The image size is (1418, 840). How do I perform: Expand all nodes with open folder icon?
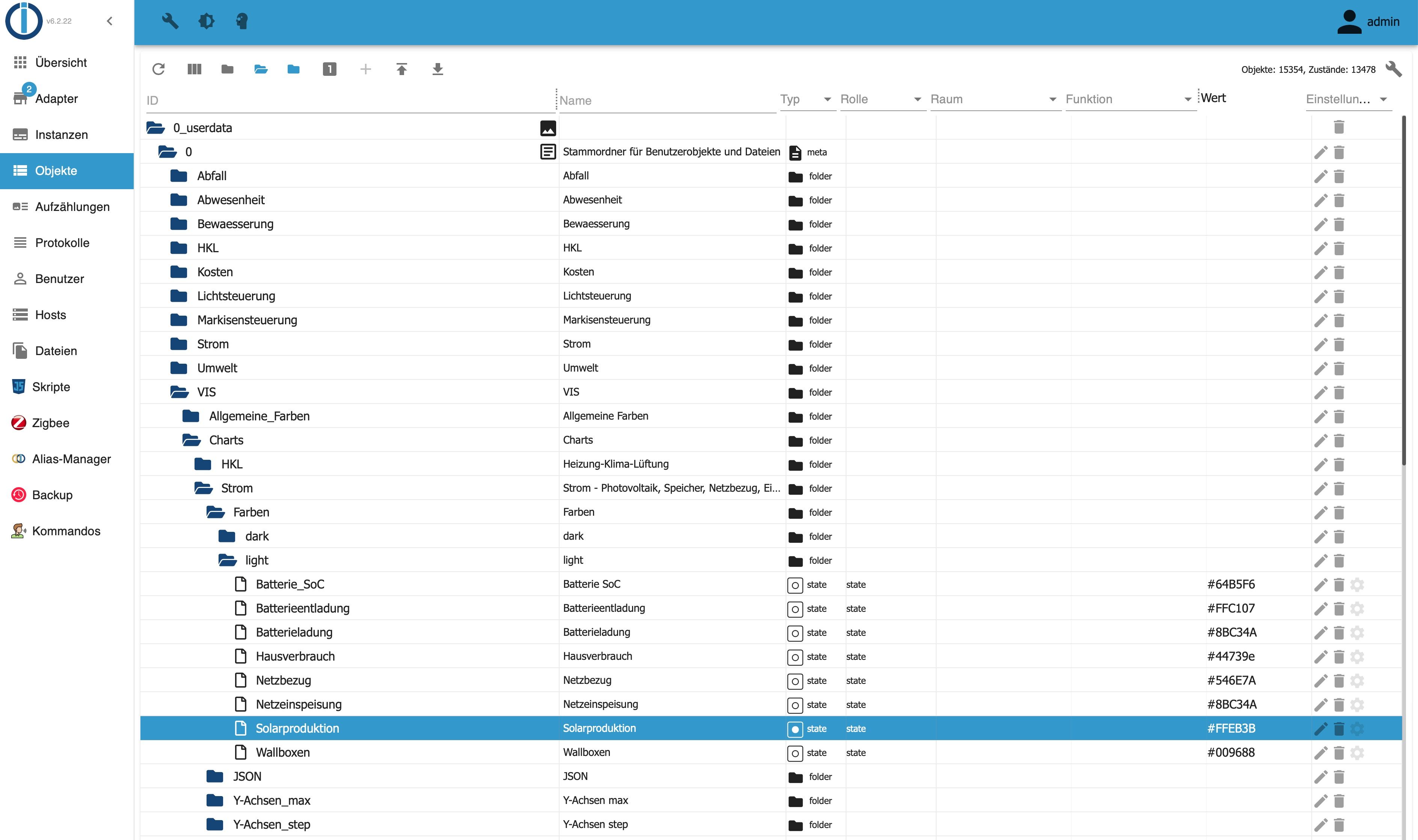click(261, 69)
